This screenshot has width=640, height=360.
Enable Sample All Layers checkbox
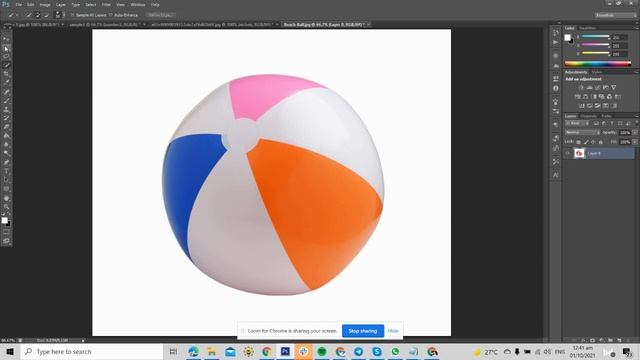73,15
